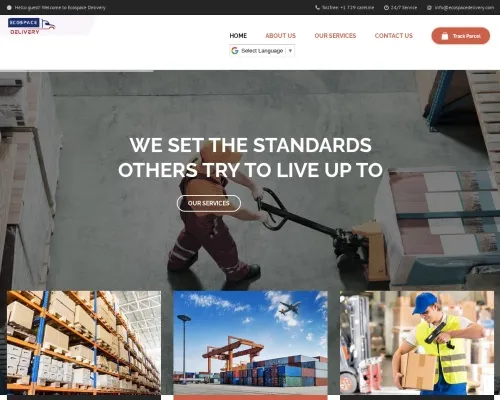Click the circle icon beside the Hello guest greeting
Image resolution: width=500 pixels, height=400 pixels.
[x=9, y=7]
